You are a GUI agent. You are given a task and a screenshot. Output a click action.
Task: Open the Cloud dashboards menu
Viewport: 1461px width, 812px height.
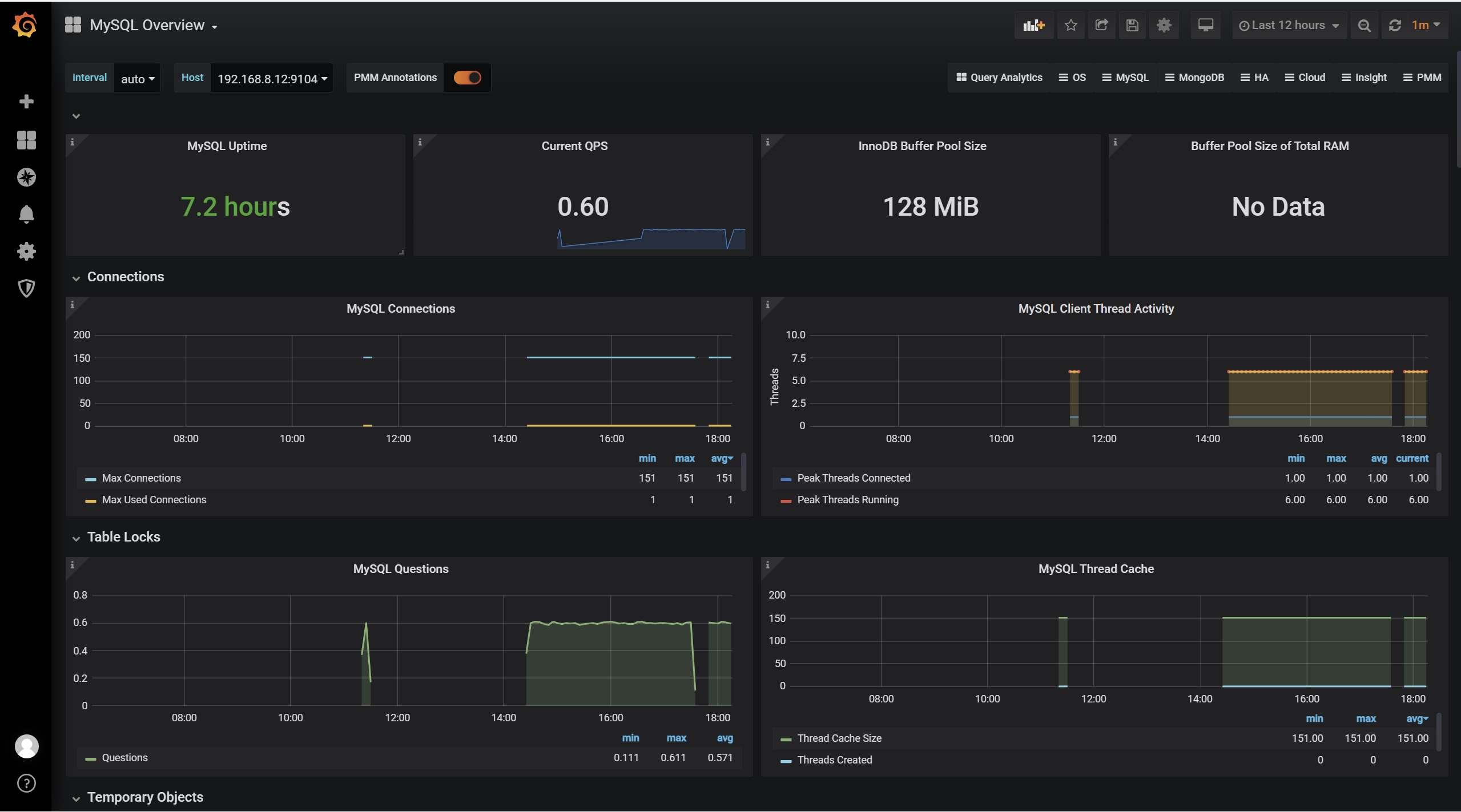(x=1305, y=78)
